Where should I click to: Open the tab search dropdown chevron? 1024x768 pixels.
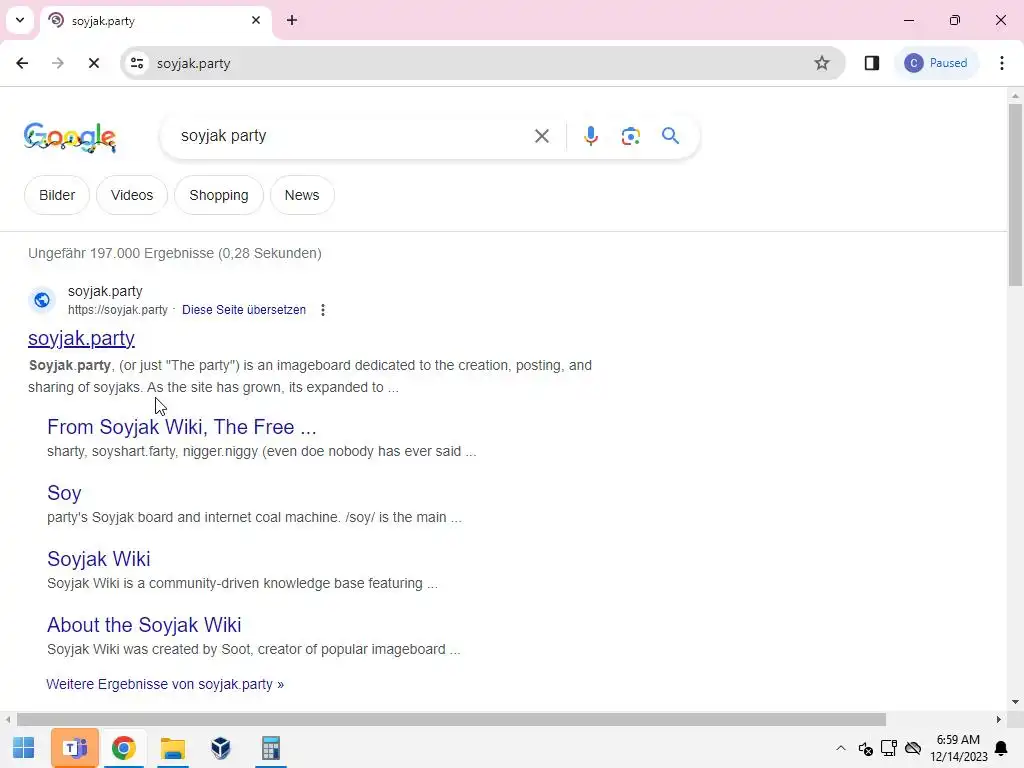tap(20, 20)
